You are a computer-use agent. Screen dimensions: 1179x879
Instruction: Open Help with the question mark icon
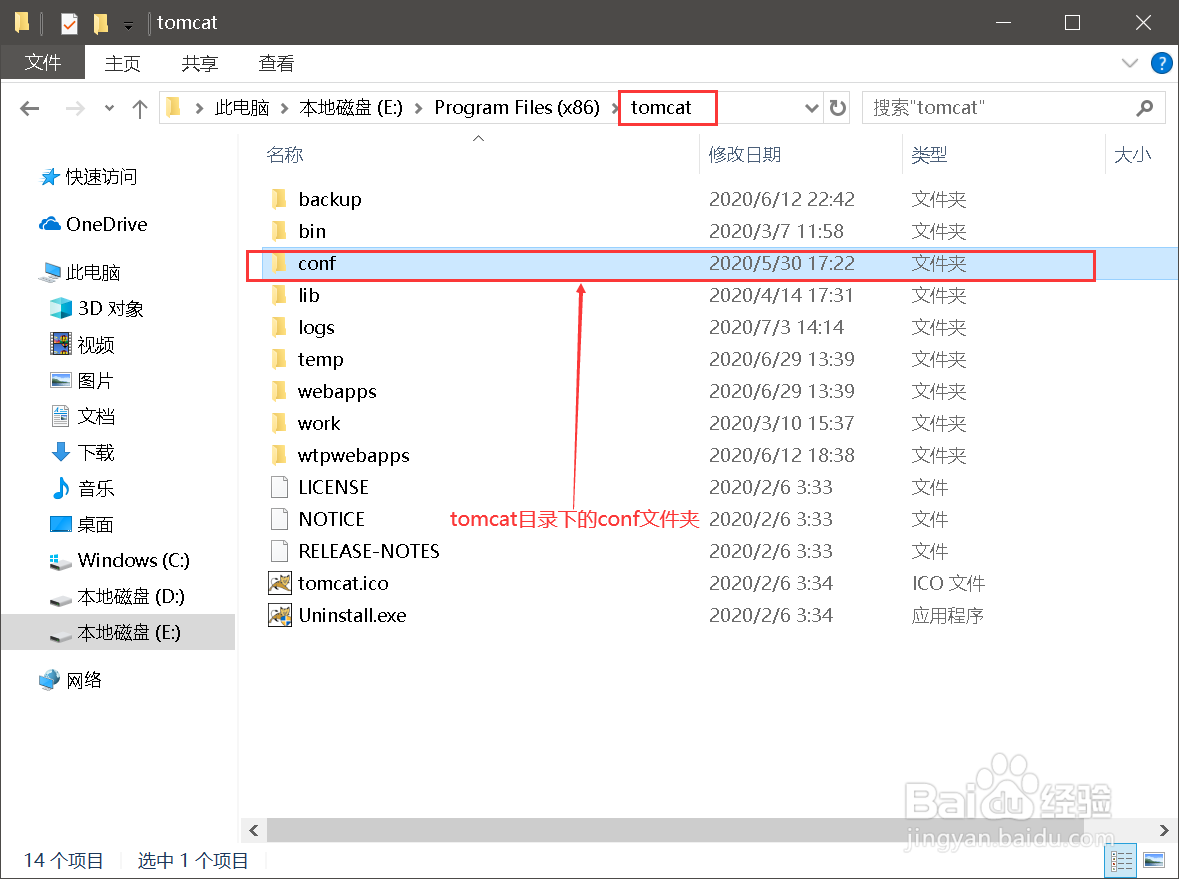[1161, 63]
